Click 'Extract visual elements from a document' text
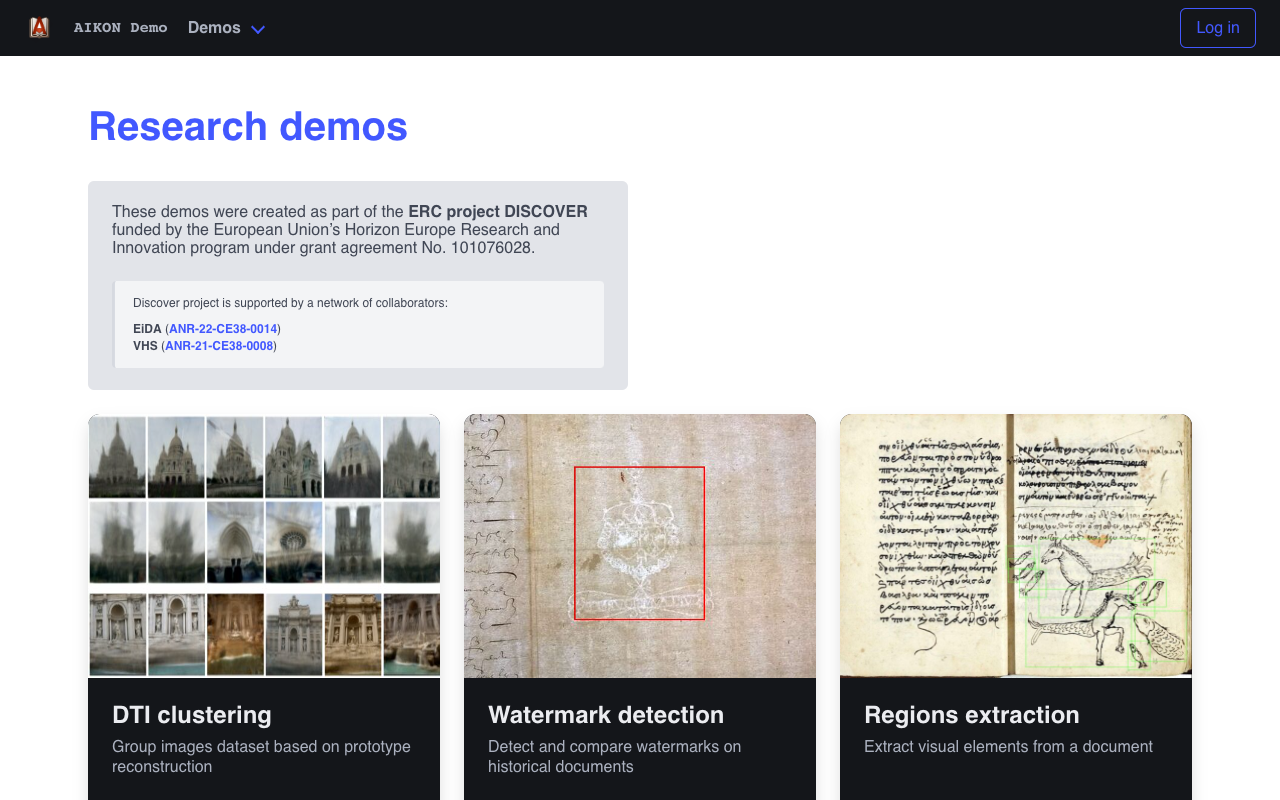Screen dimensions: 1280x800 coord(1008,747)
